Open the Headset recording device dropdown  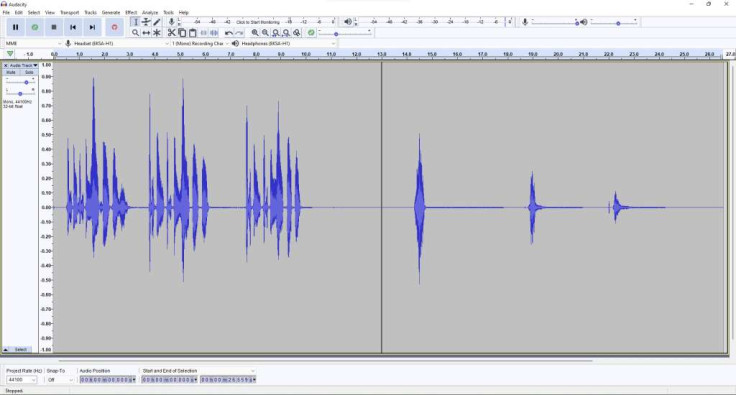tap(121, 44)
